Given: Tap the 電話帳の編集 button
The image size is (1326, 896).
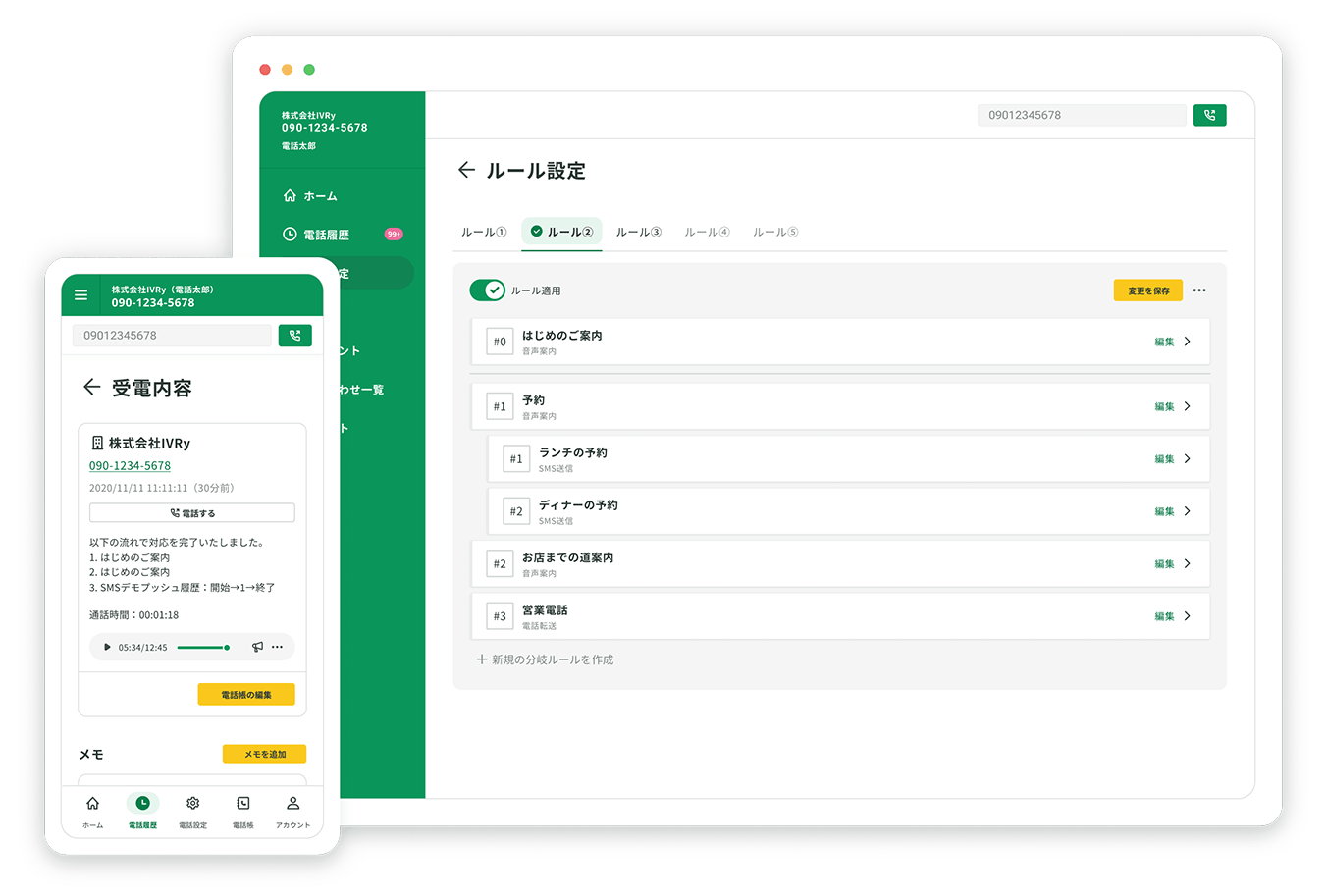Looking at the screenshot, I should pyautogui.click(x=246, y=695).
